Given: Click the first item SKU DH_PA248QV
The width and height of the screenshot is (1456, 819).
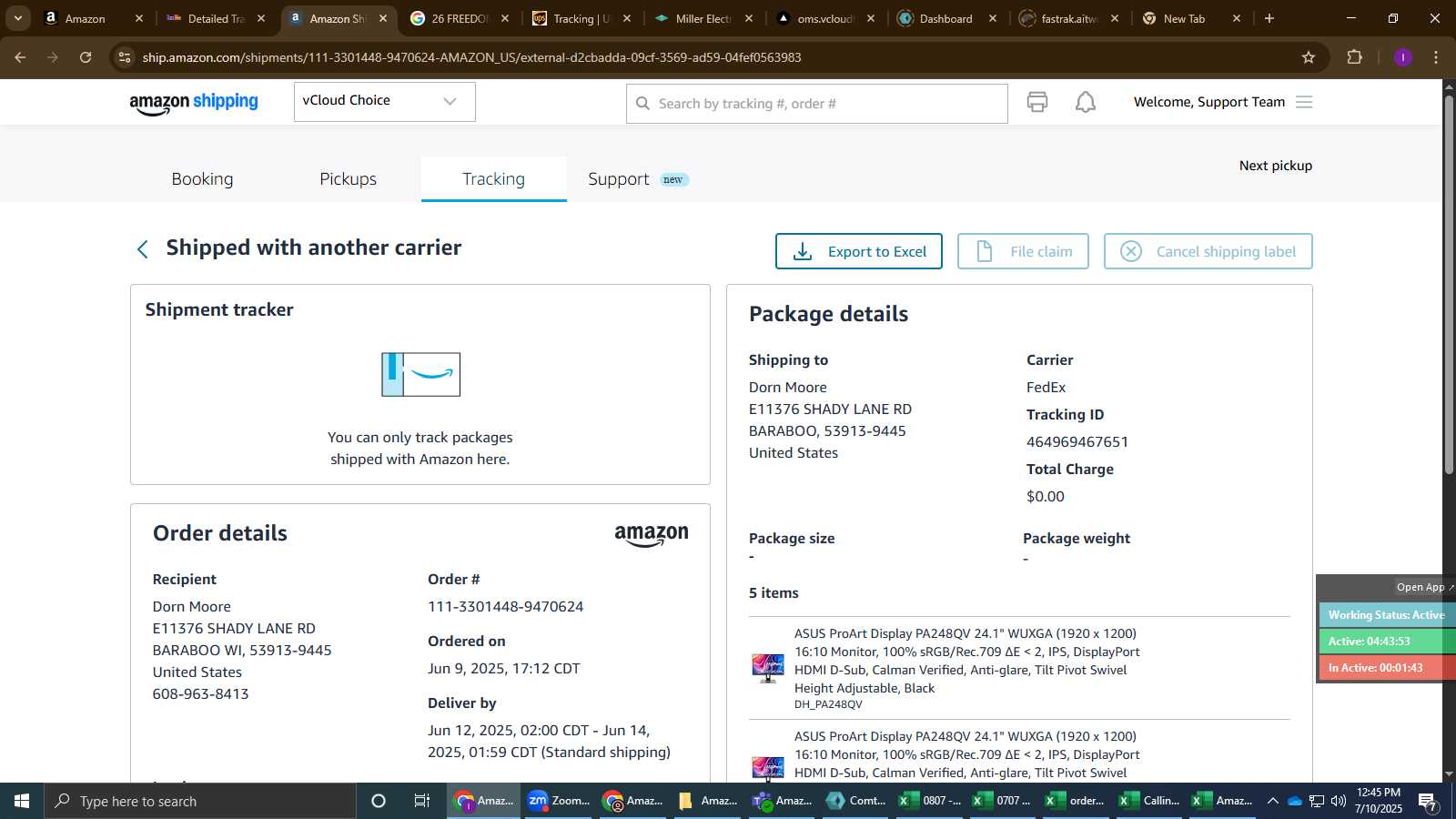Looking at the screenshot, I should (828, 704).
